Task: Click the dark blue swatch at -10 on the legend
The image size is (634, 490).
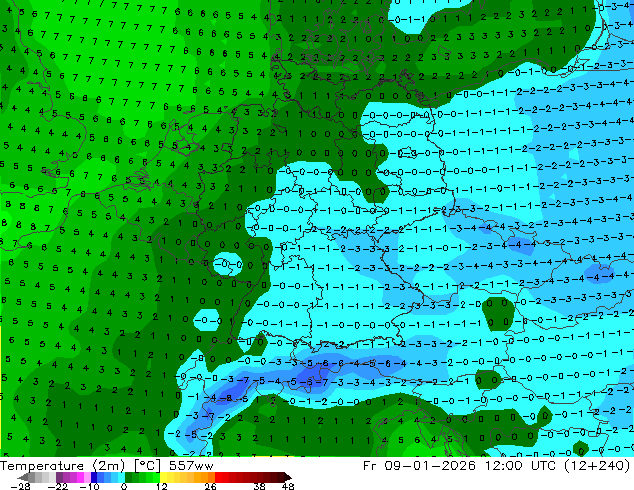Action: (94, 477)
